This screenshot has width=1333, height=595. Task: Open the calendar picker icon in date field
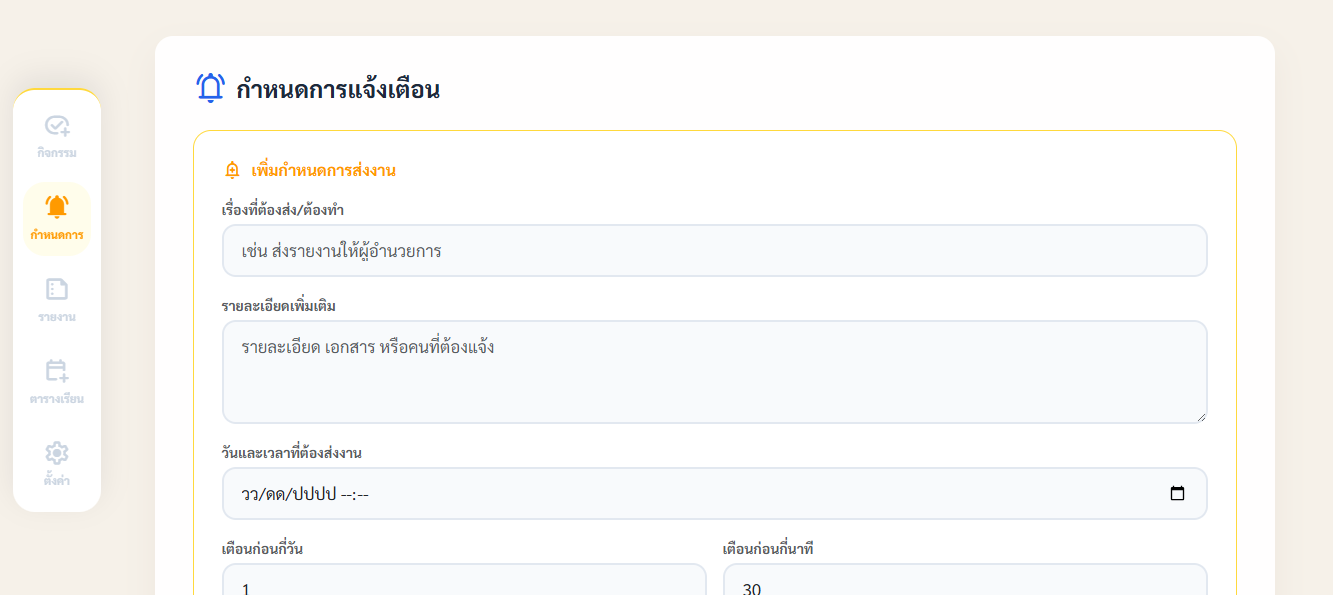point(1177,494)
